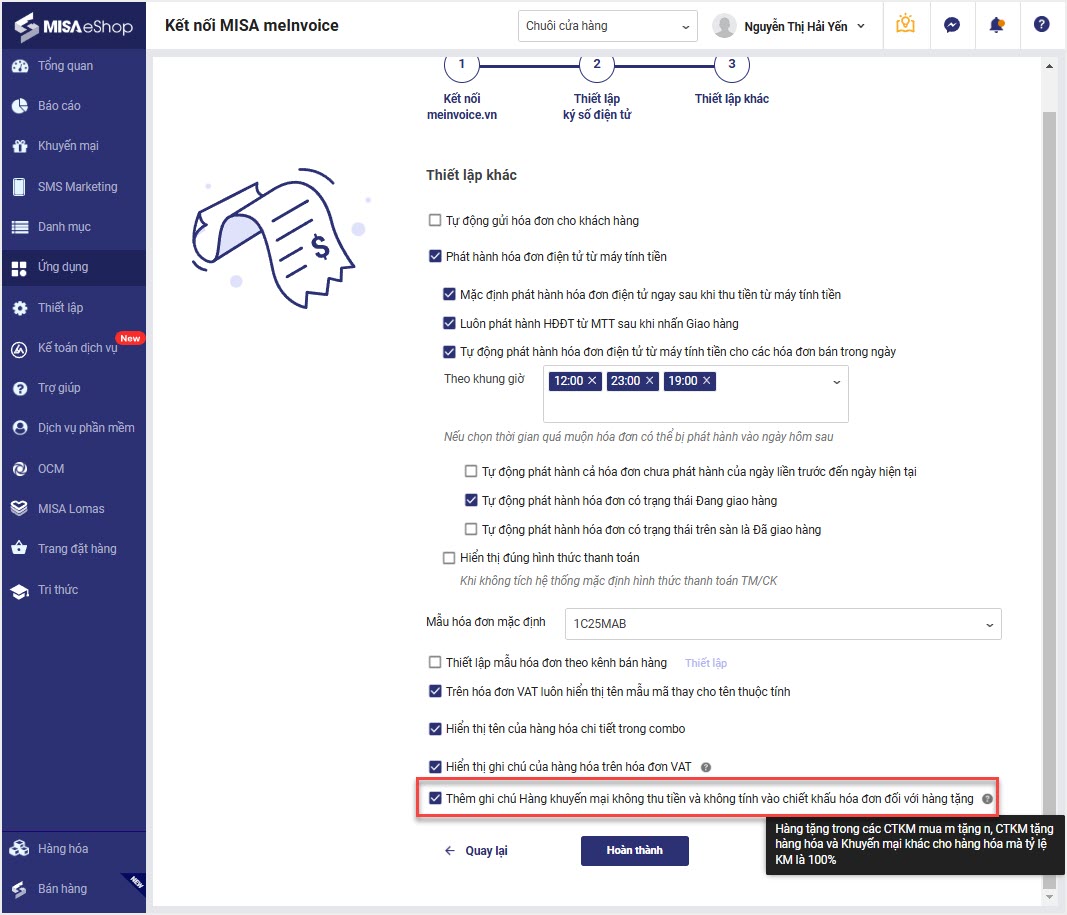The image size is (1067, 915).
Task: Click the Dịch vụ phần mềm icon
Action: [20, 428]
